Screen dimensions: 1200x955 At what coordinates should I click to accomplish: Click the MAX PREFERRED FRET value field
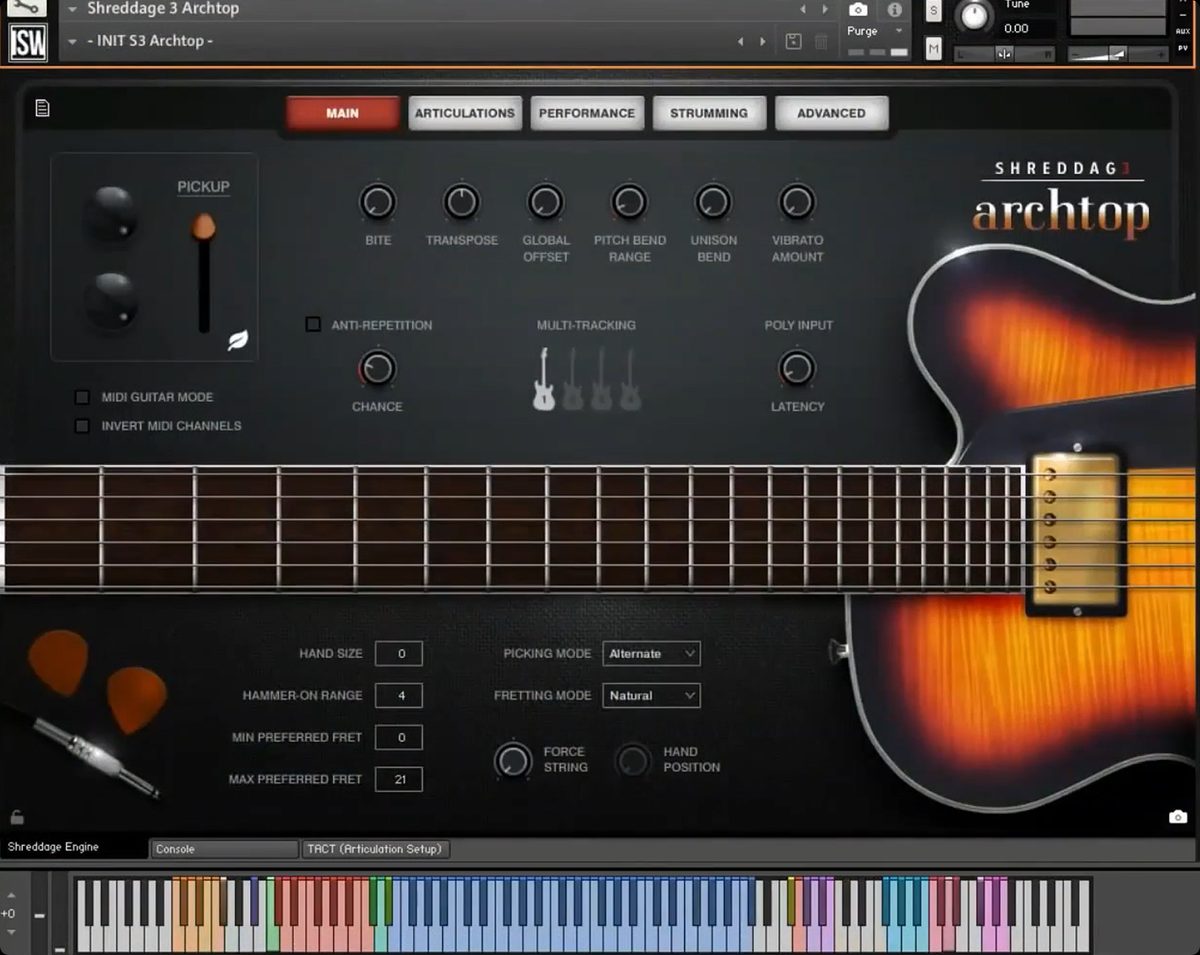399,779
